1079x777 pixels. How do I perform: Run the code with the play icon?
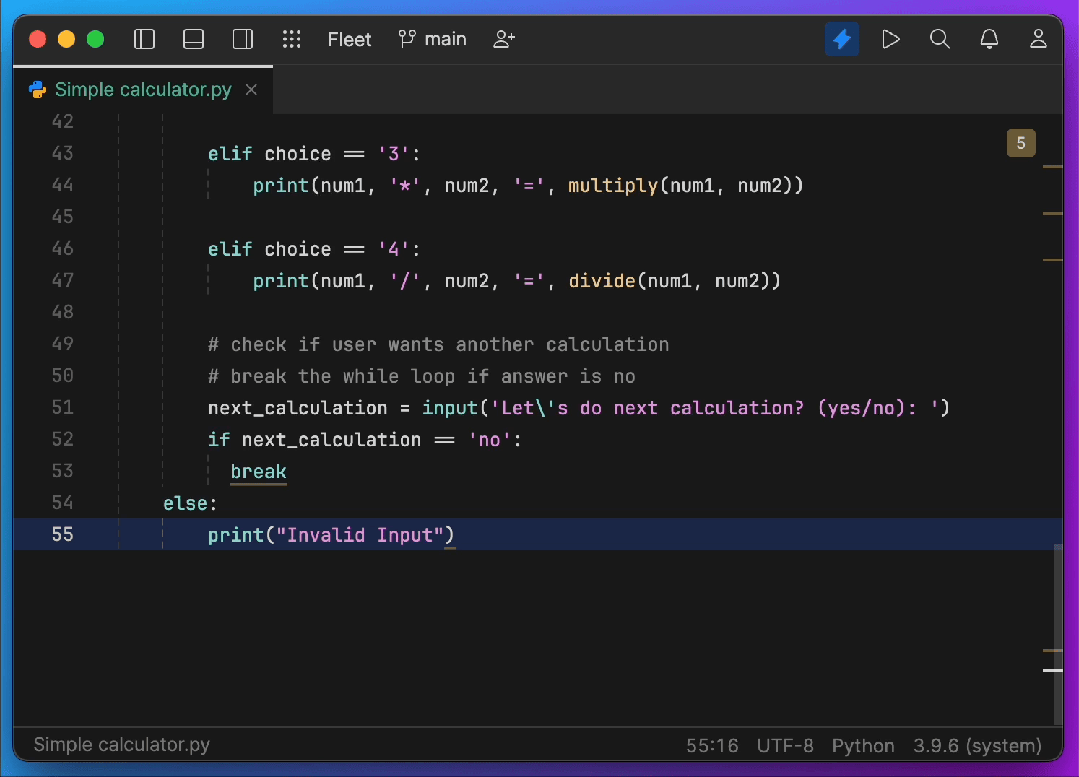click(x=891, y=39)
